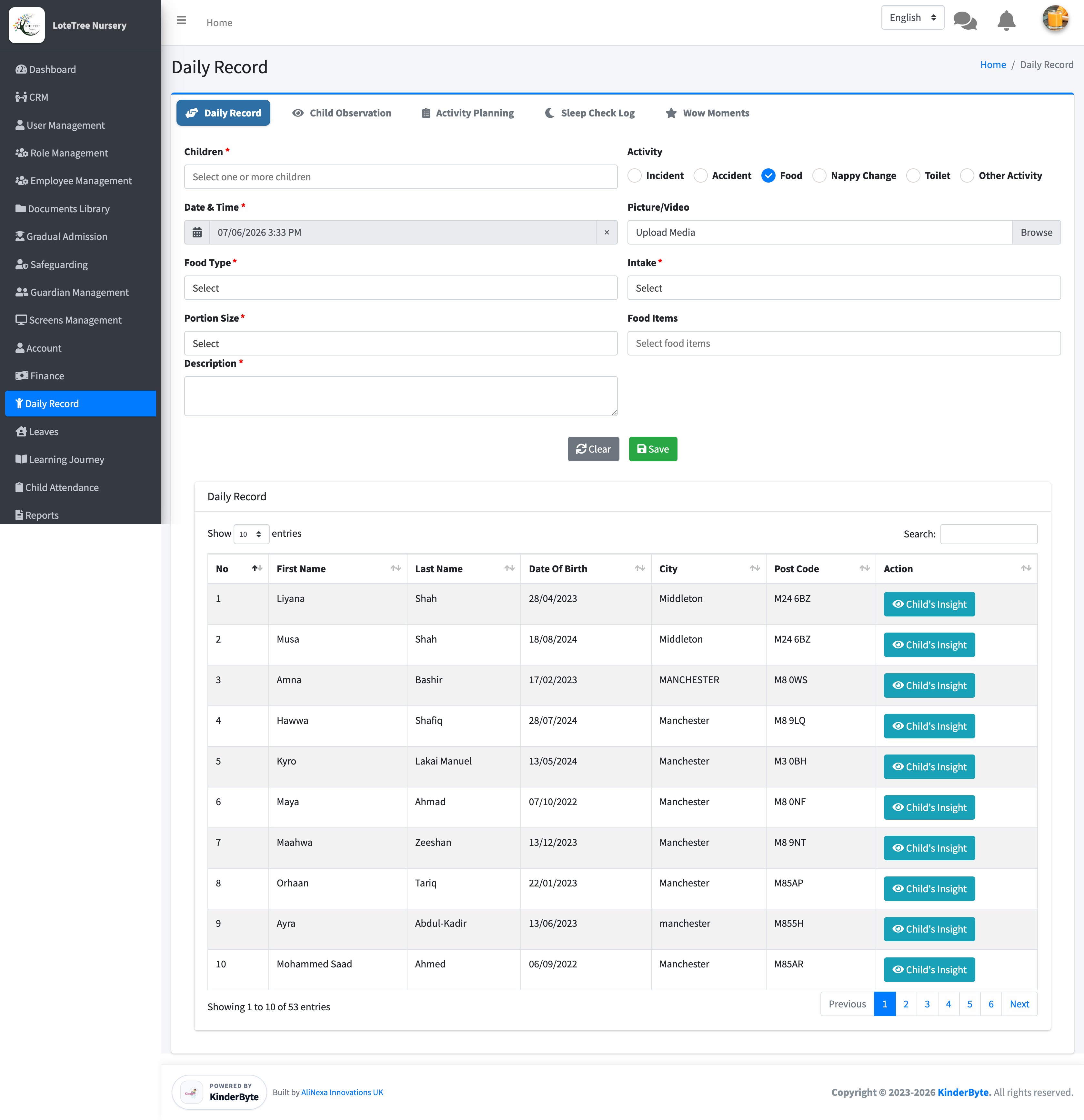Image resolution: width=1084 pixels, height=1120 pixels.
Task: Open the Food Type dropdown
Action: click(401, 288)
